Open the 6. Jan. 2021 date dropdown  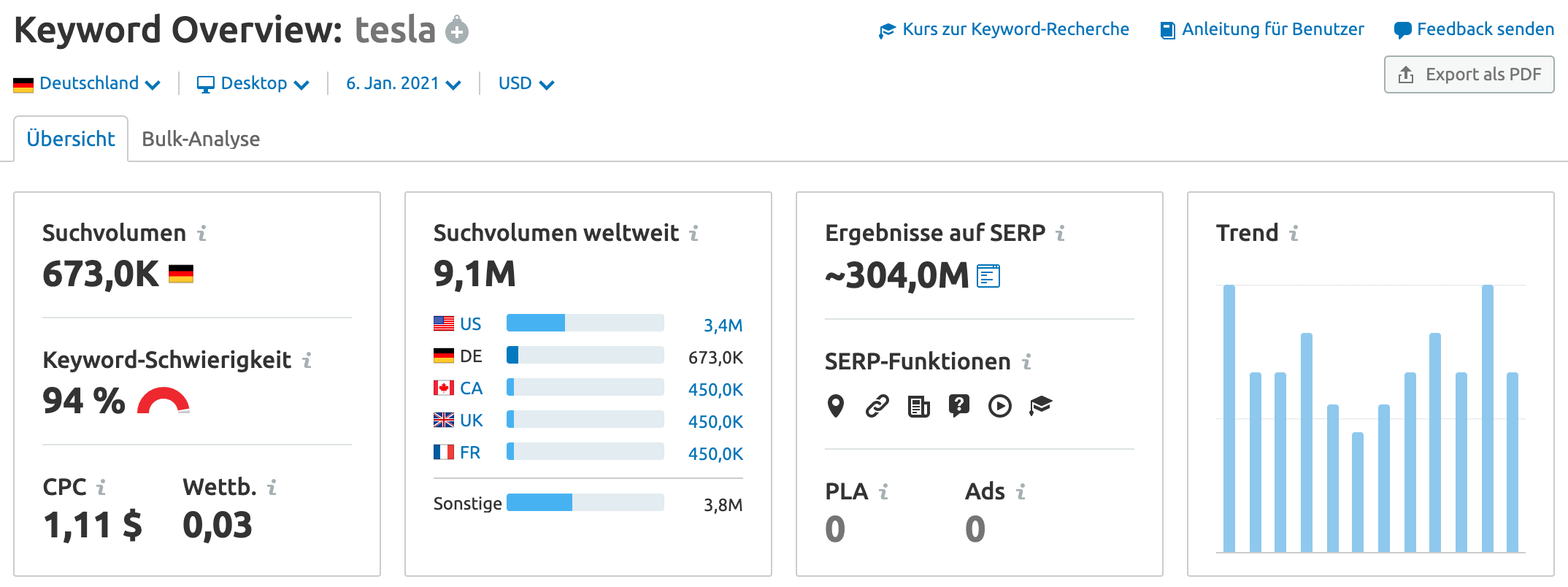(x=404, y=83)
